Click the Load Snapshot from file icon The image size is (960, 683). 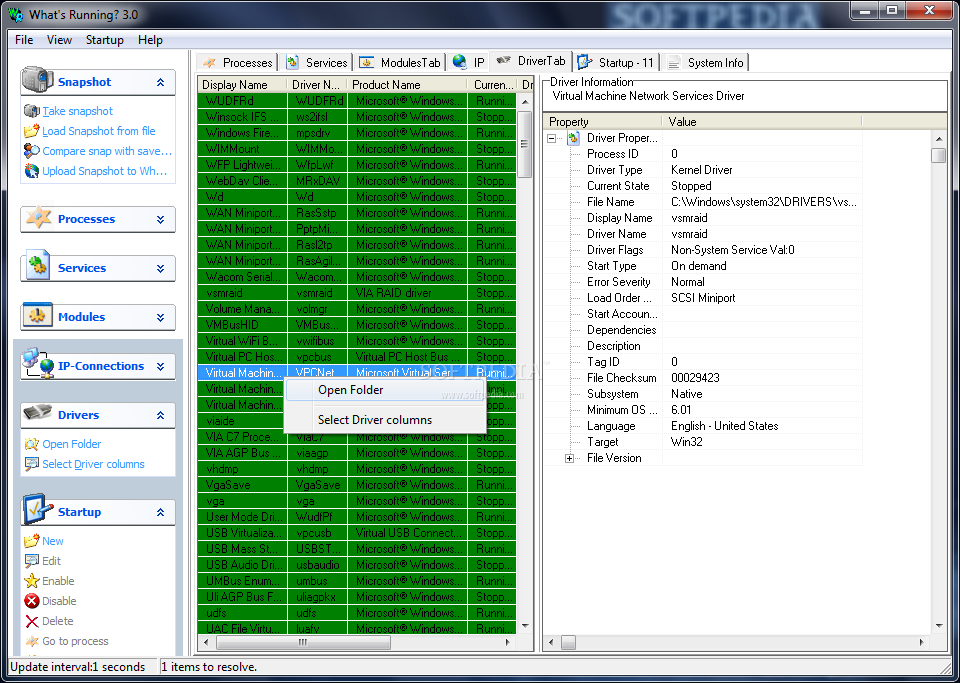pyautogui.click(x=32, y=131)
